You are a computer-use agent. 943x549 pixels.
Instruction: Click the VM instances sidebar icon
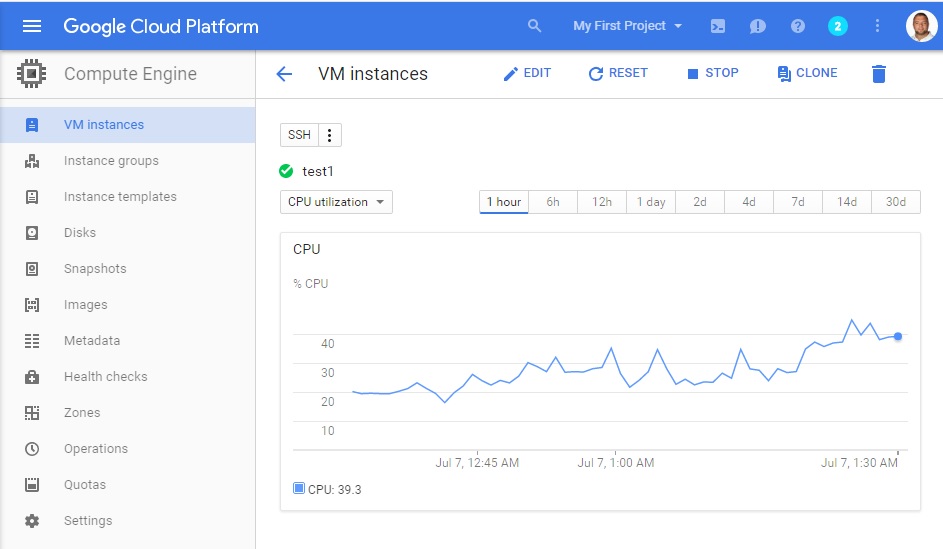tap(32, 124)
